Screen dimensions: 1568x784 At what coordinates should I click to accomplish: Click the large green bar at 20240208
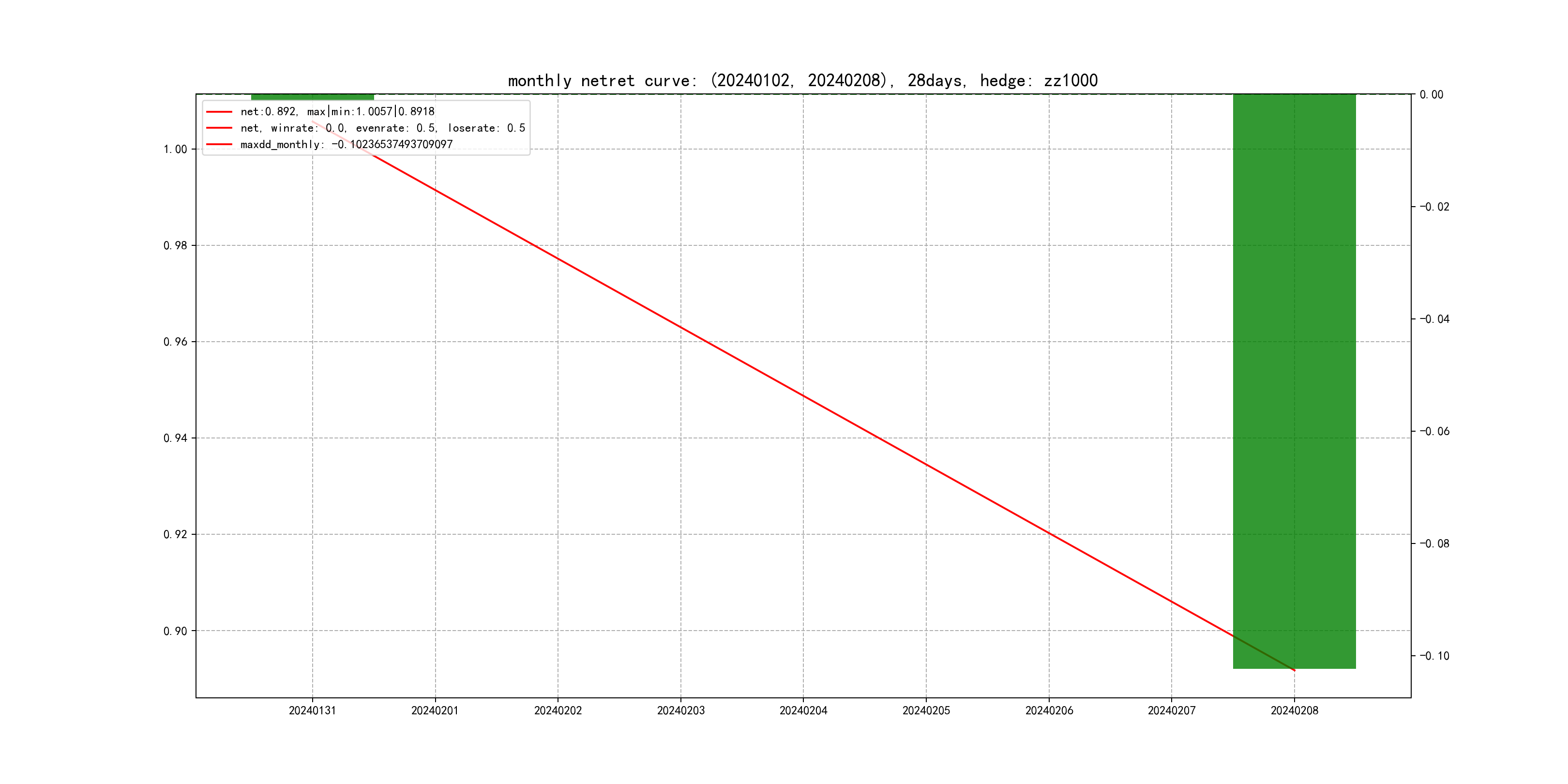point(1294,381)
